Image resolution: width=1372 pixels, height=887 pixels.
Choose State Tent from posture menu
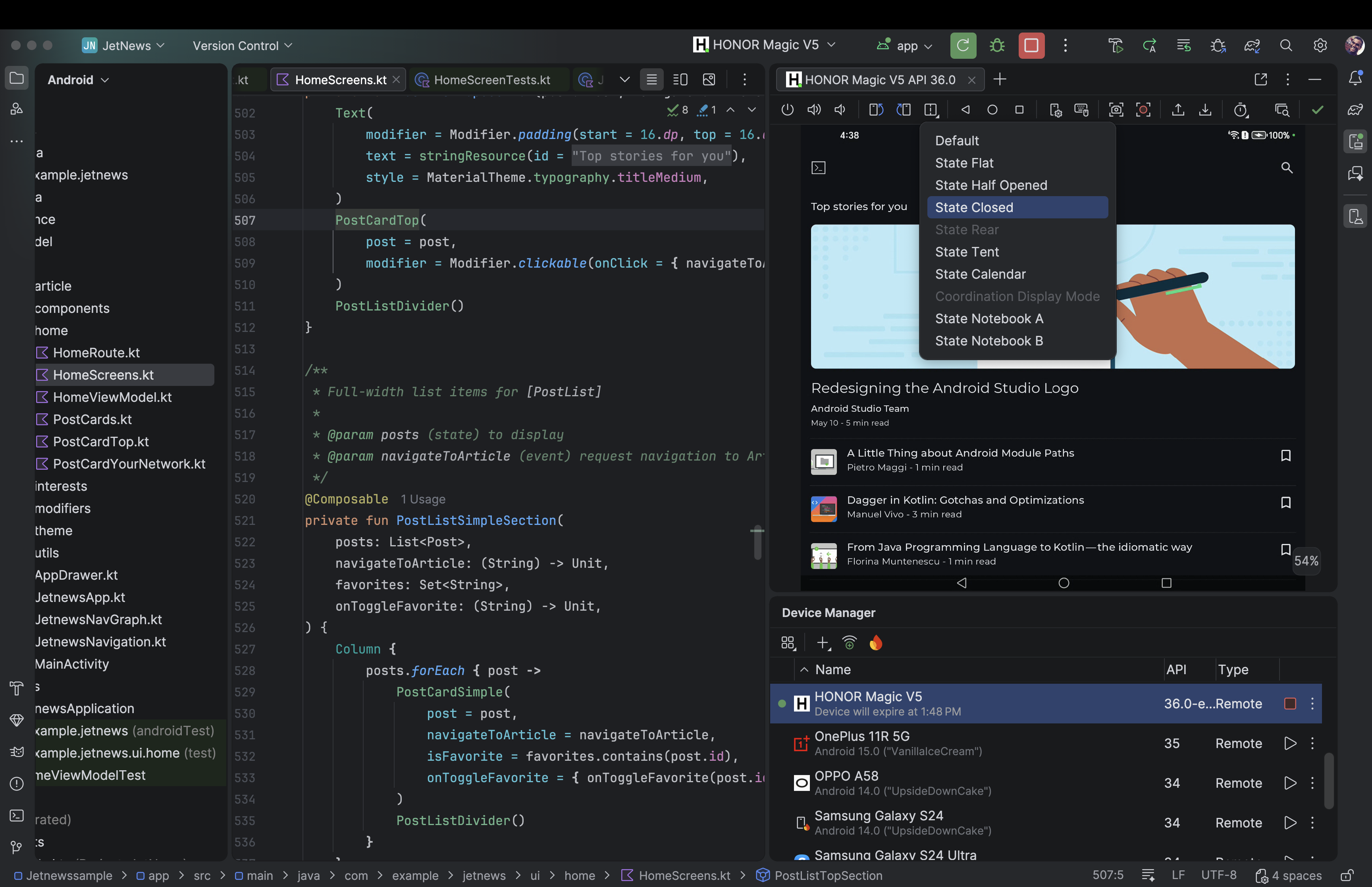pyautogui.click(x=1017, y=252)
